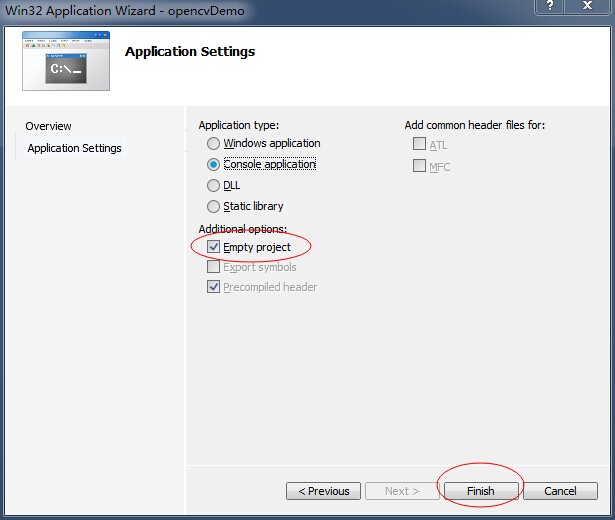Select the Windows application radio button

tap(213, 144)
